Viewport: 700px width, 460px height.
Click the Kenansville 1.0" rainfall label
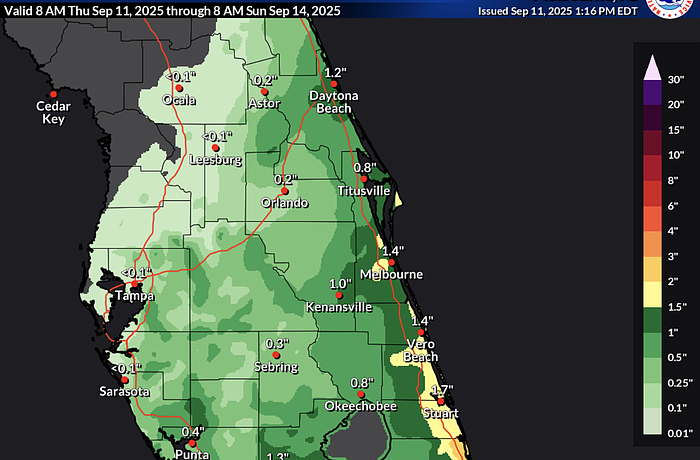pos(341,283)
